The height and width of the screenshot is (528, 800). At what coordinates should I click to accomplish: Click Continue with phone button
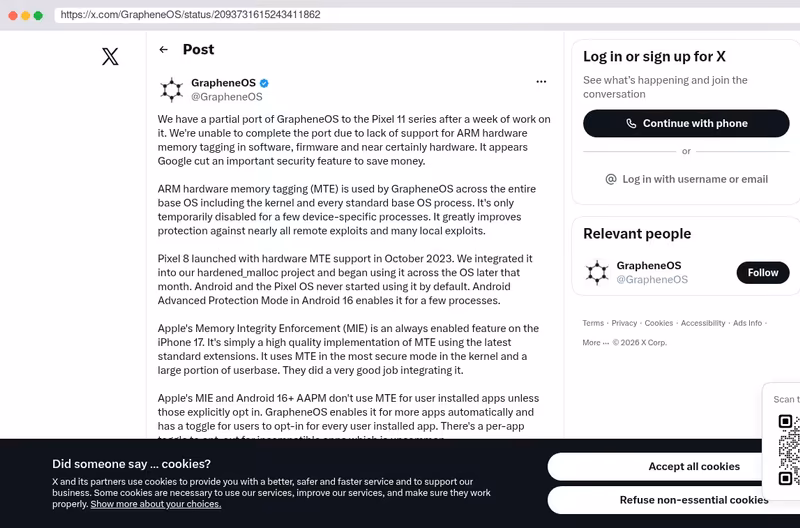click(686, 123)
